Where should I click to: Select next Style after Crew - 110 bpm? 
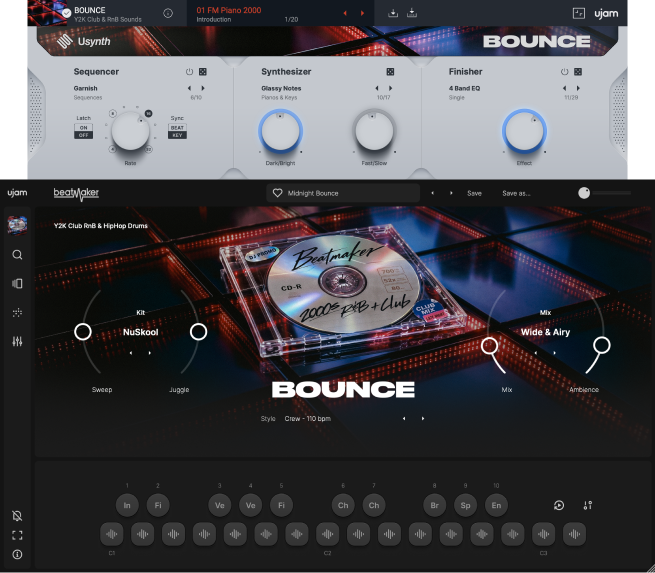pyautogui.click(x=423, y=418)
